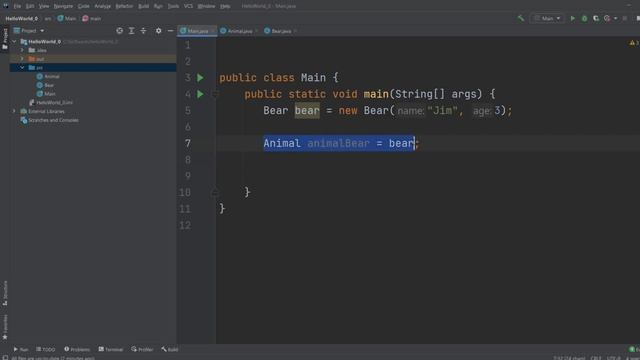Click animalBear variable name on line 7
Image resolution: width=640 pixels, height=360 pixels.
[x=338, y=143]
